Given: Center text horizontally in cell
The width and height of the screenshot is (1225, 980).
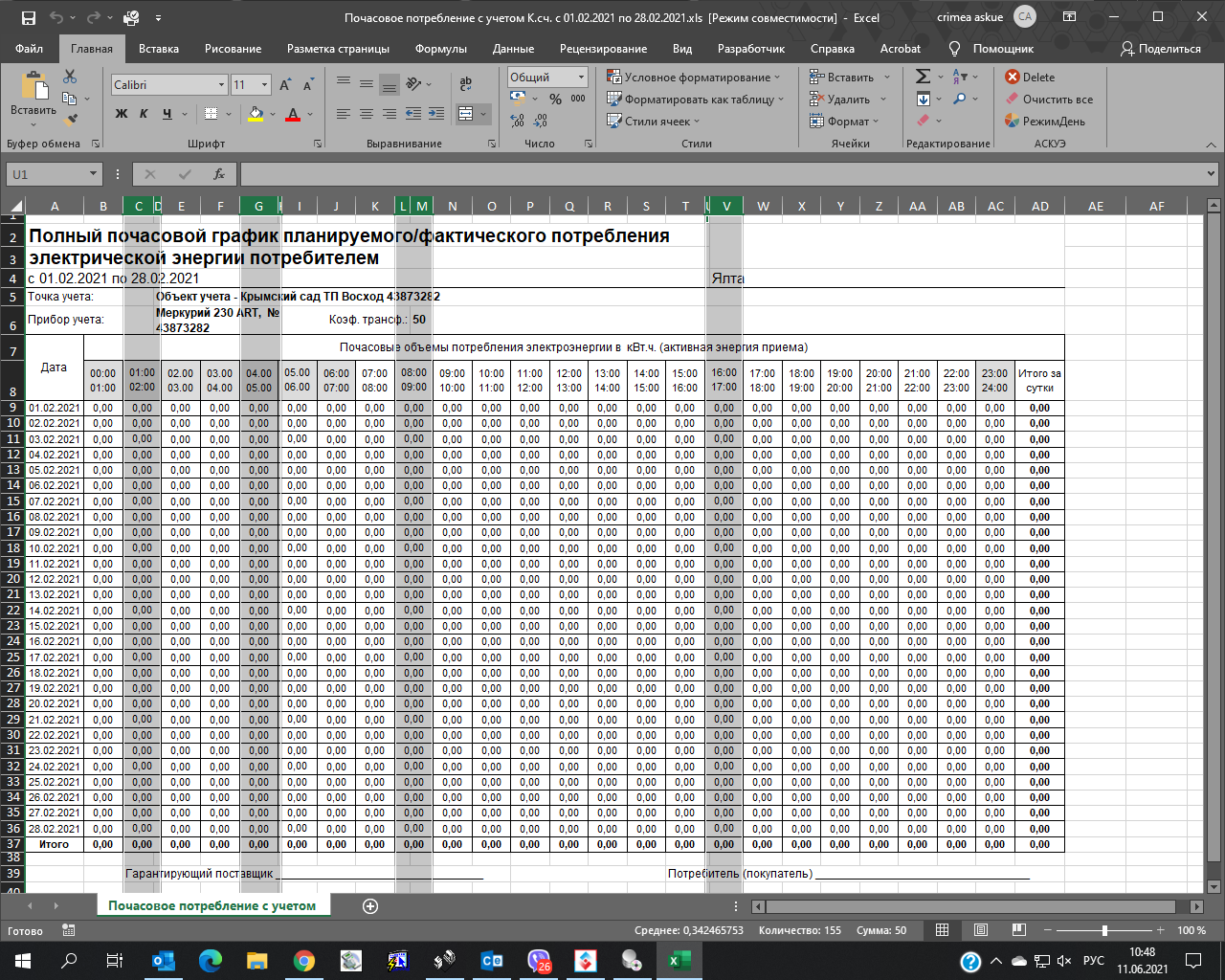Looking at the screenshot, I should (x=367, y=114).
